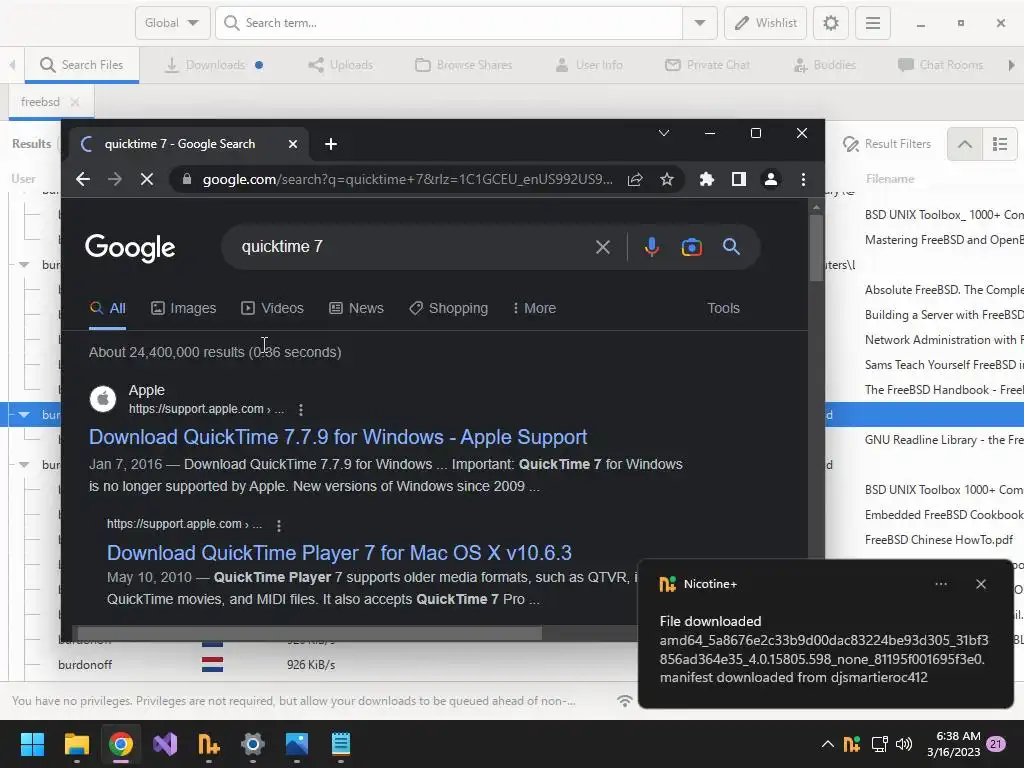
Task: Open Google search Tools
Action: pyautogui.click(x=723, y=308)
